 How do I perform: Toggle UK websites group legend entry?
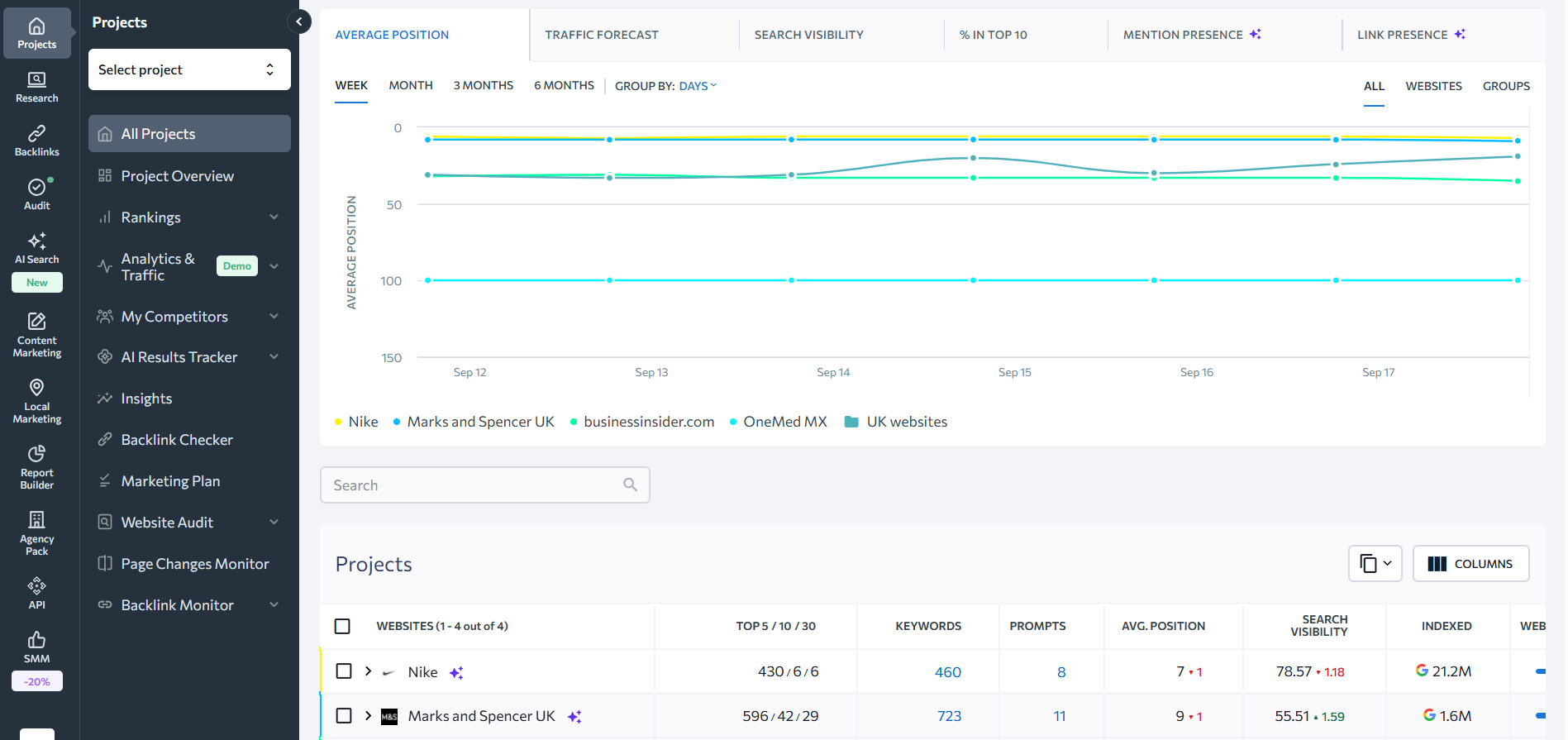[896, 422]
